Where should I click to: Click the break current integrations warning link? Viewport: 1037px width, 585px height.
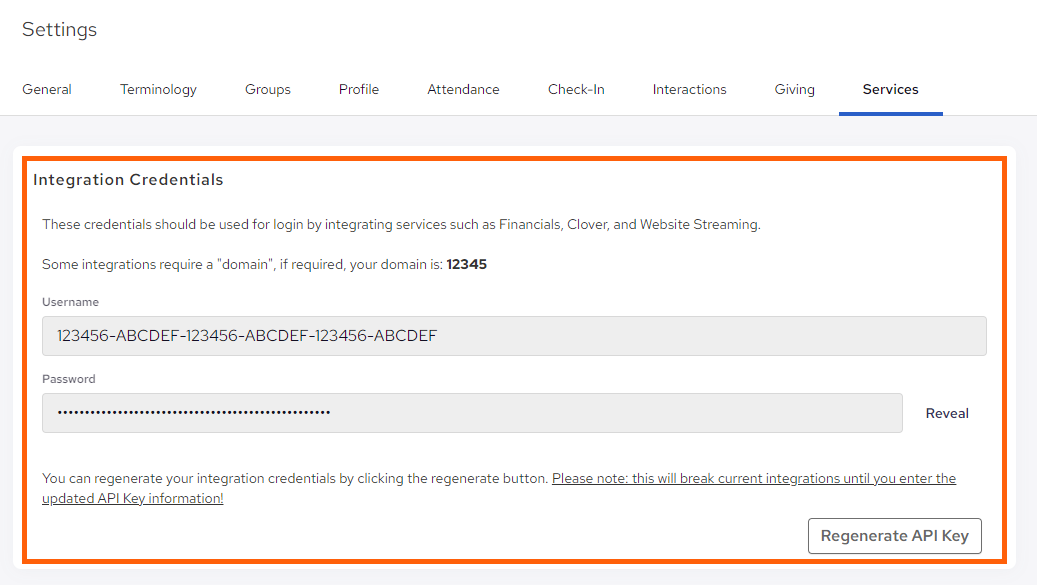(754, 478)
